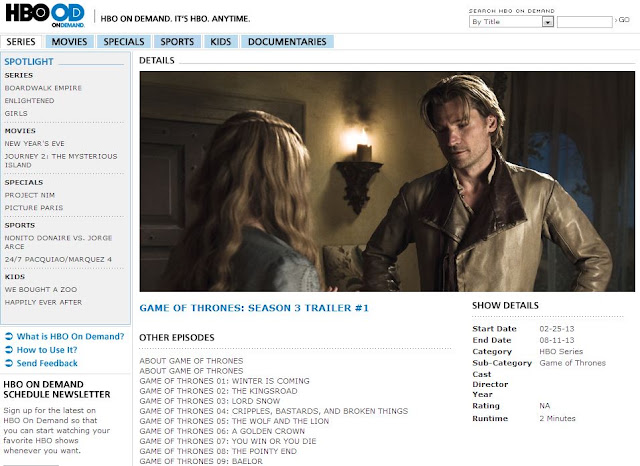Open Boardwalk Empire in Spotlight
This screenshot has height=466, width=640.
pos(43,88)
